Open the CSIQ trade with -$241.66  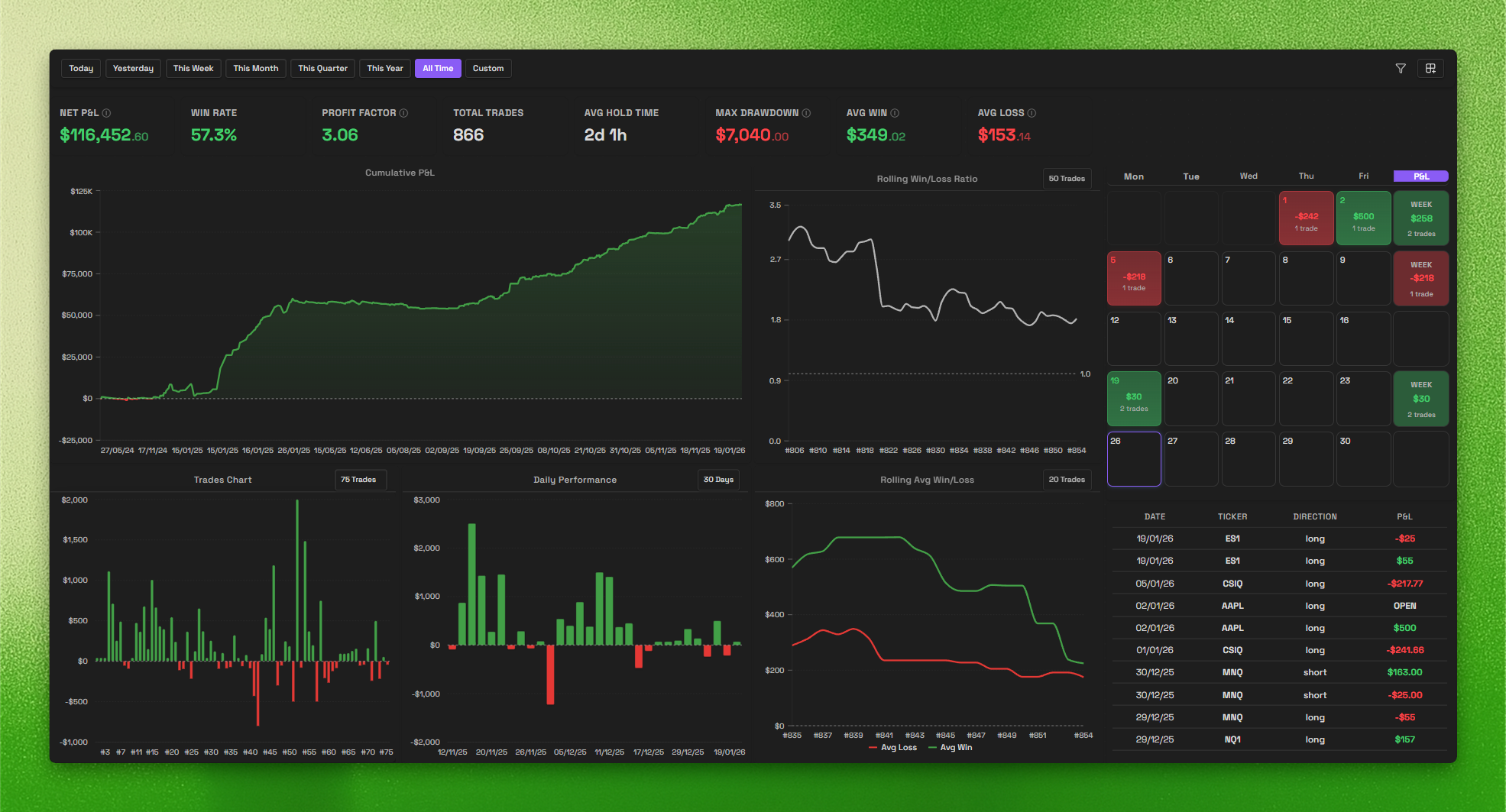click(1280, 650)
